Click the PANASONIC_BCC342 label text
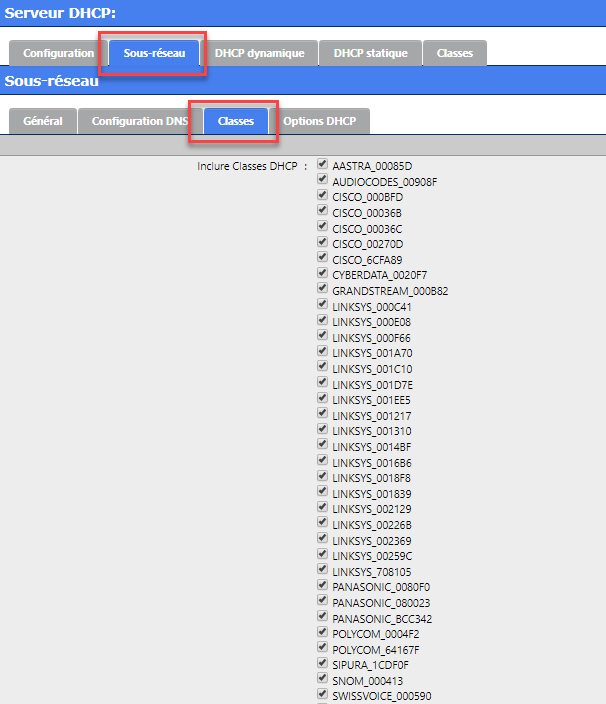606x704 pixels. [x=382, y=619]
